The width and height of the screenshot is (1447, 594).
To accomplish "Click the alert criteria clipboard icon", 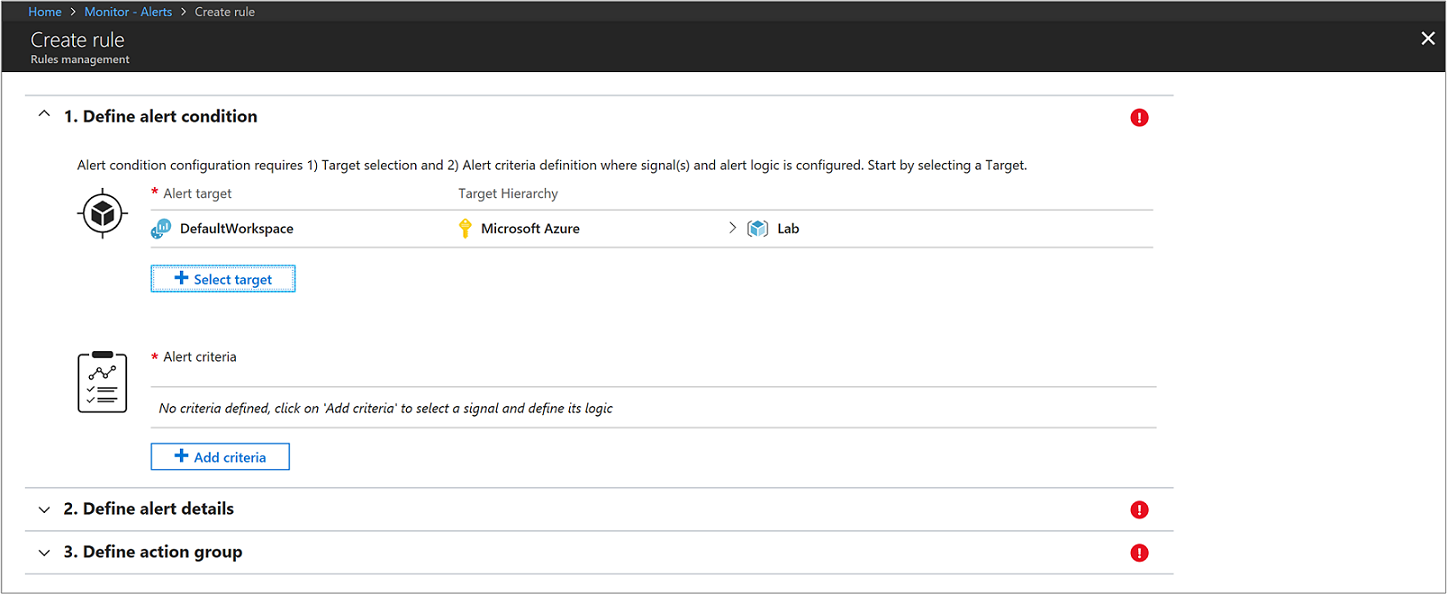I will 102,382.
